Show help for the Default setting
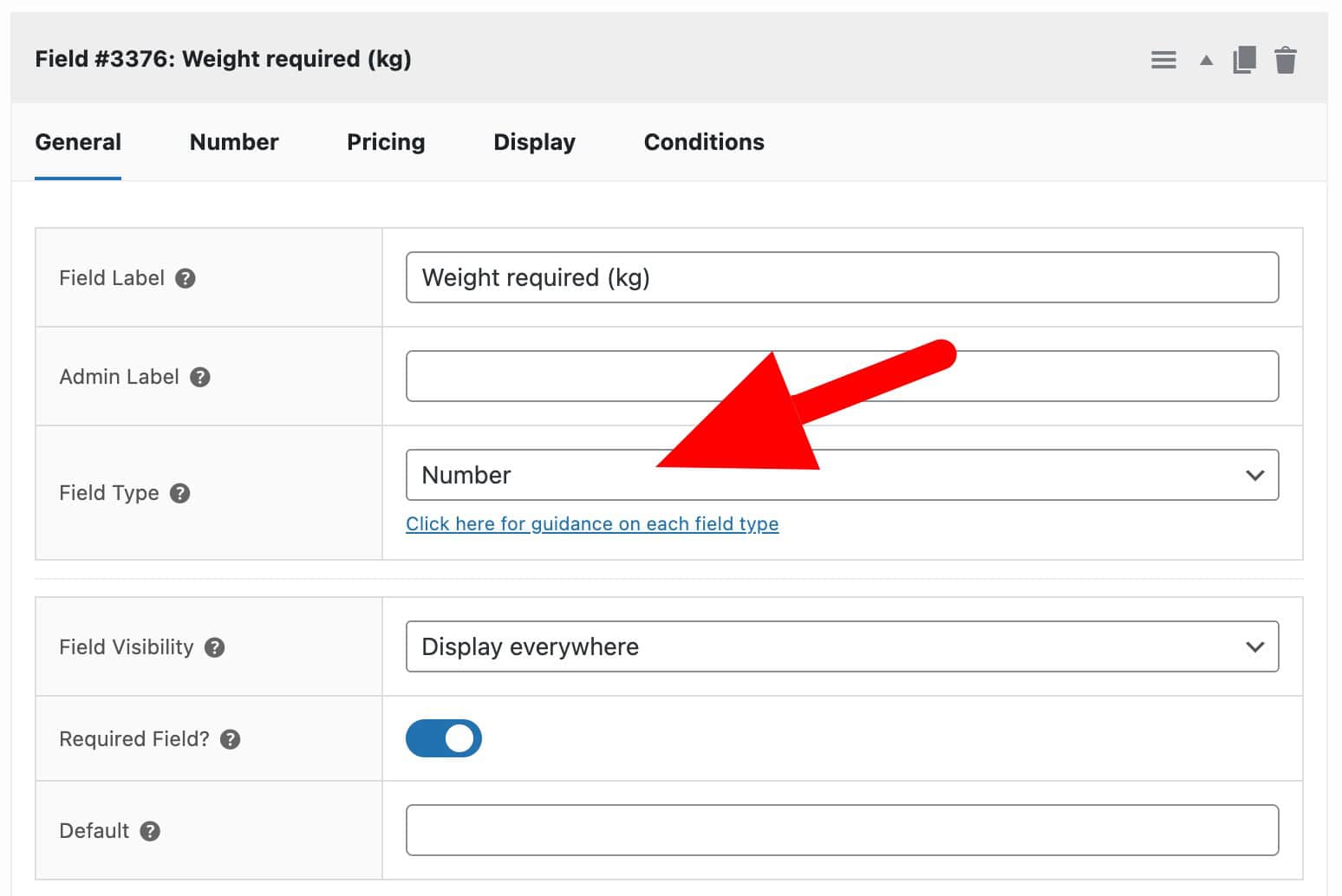The image size is (1342, 896). tap(149, 830)
